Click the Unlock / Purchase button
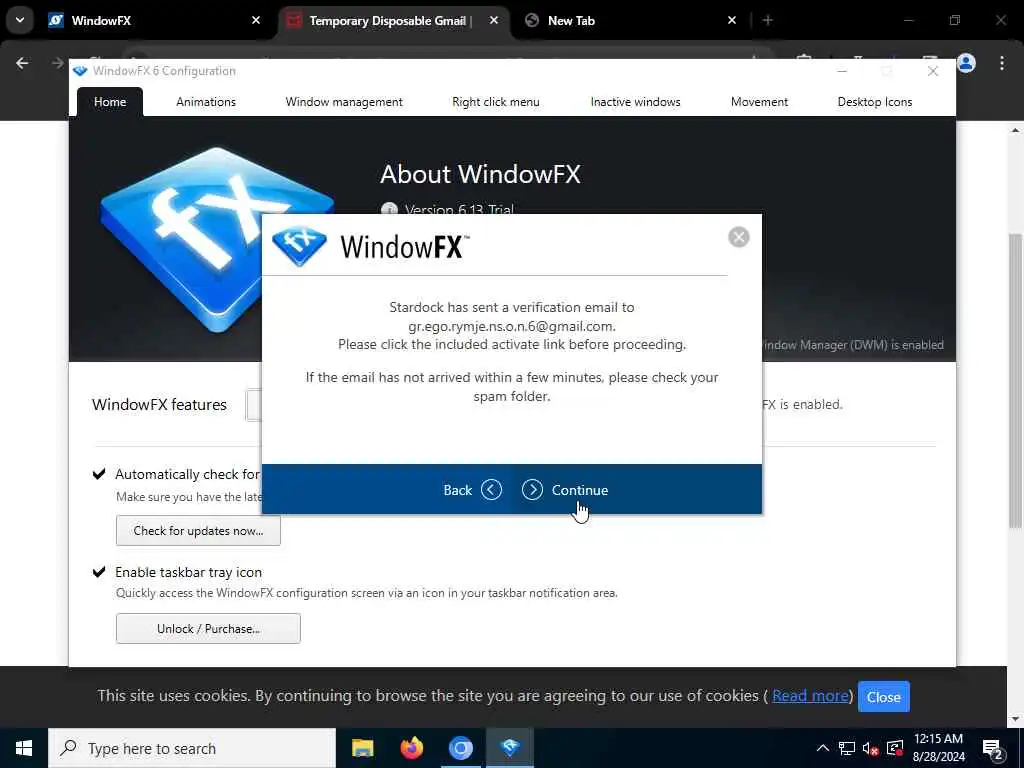The width and height of the screenshot is (1024, 768). tap(208, 628)
